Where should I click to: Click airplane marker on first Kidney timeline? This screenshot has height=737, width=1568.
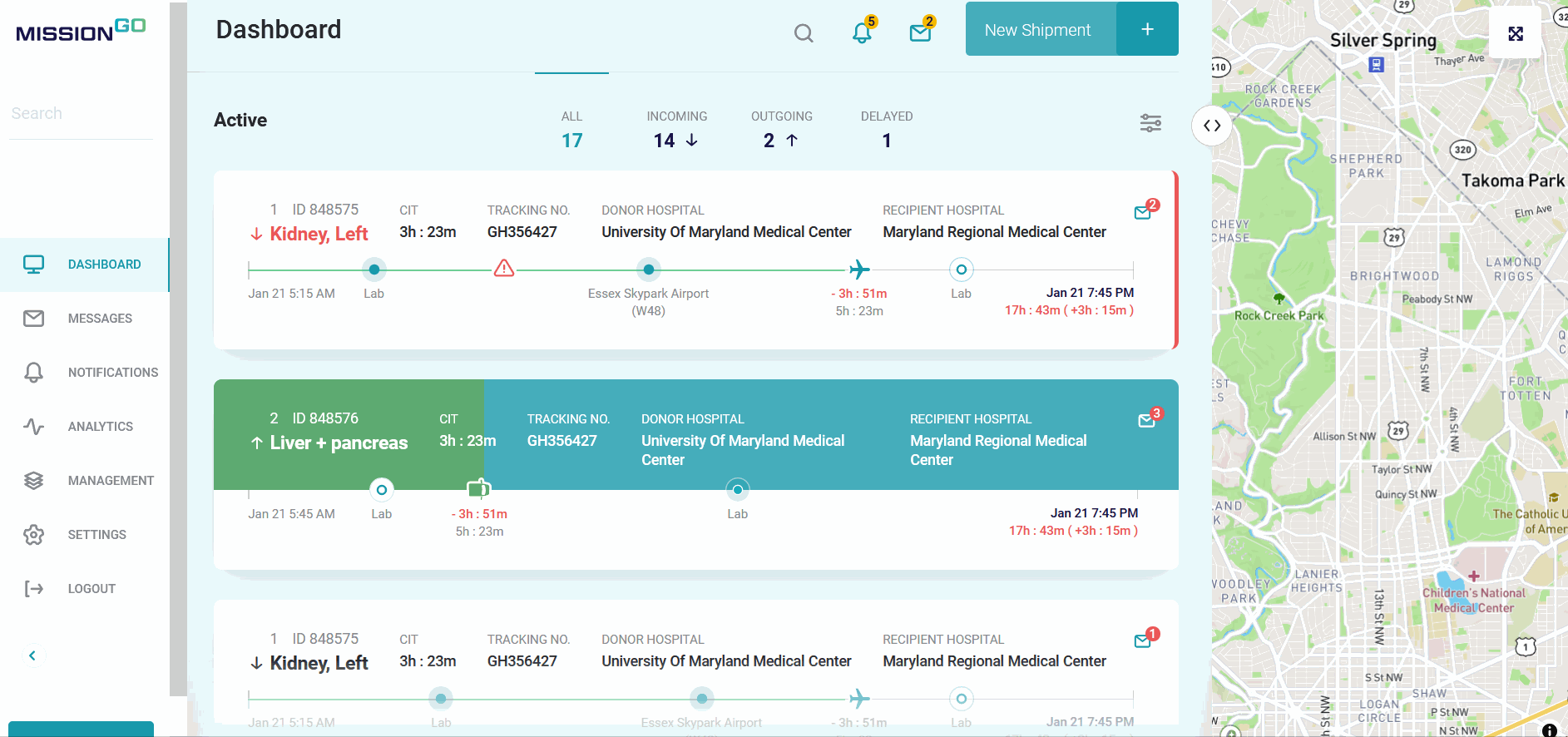(x=859, y=270)
